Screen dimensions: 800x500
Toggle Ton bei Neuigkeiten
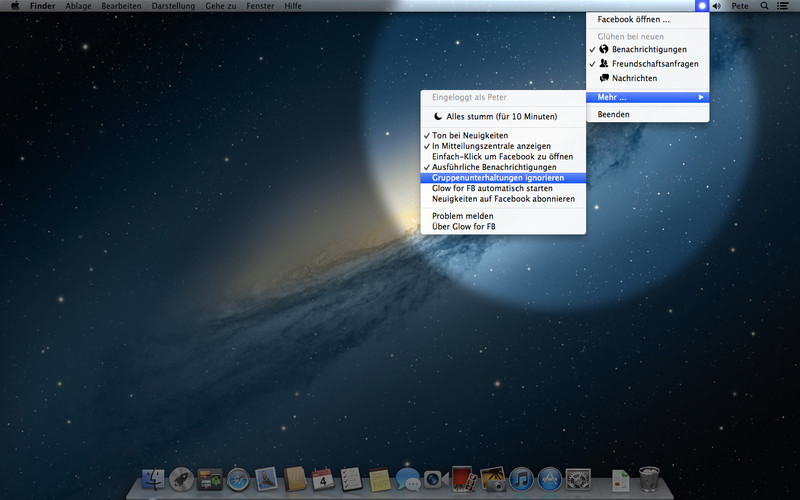pyautogui.click(x=503, y=135)
